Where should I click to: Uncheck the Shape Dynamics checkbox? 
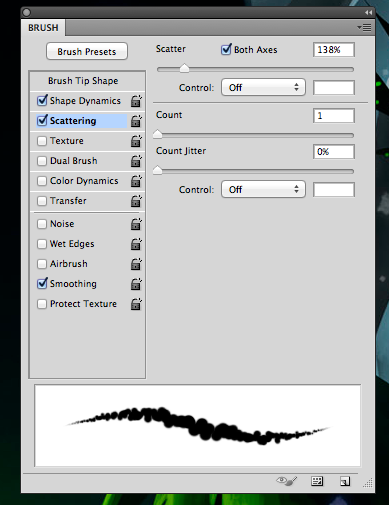pos(42,100)
